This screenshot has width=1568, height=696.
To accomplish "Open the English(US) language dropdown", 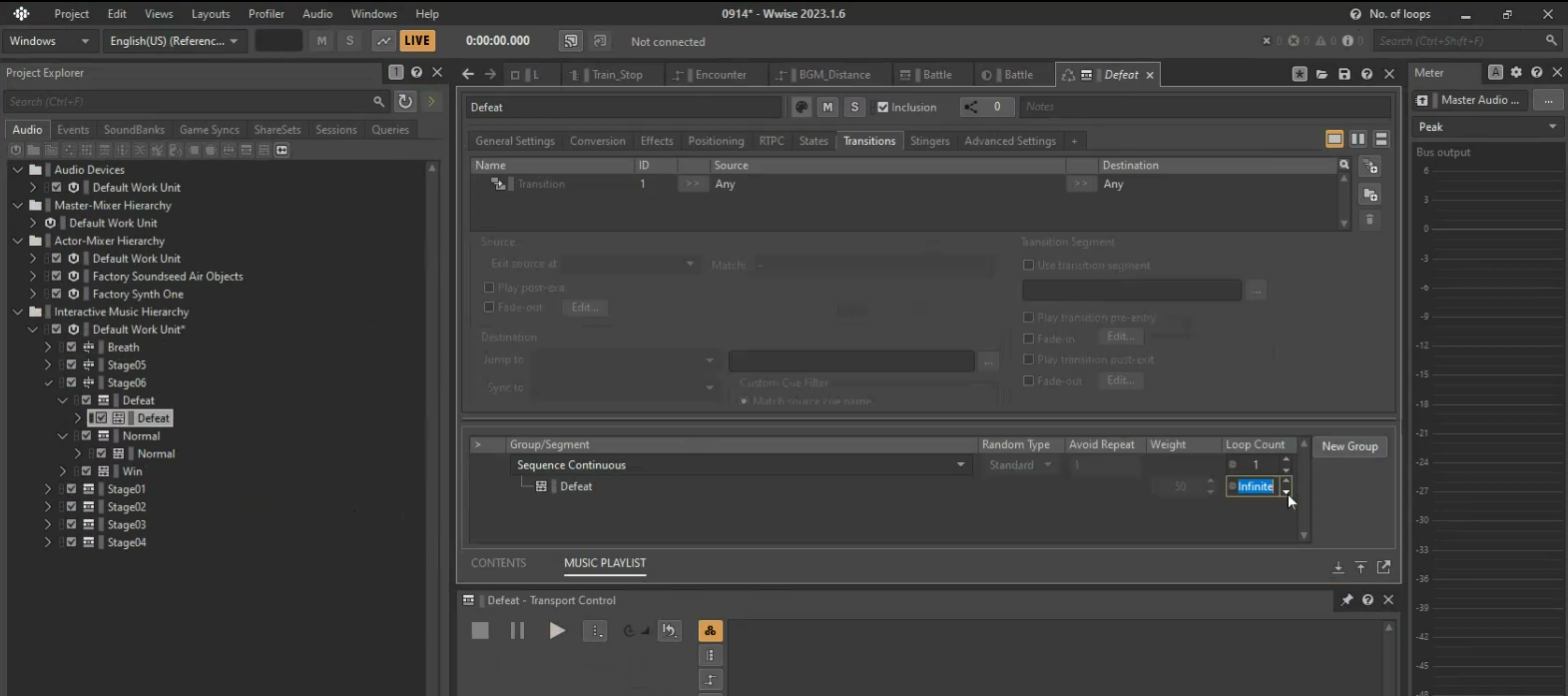I will coord(174,41).
